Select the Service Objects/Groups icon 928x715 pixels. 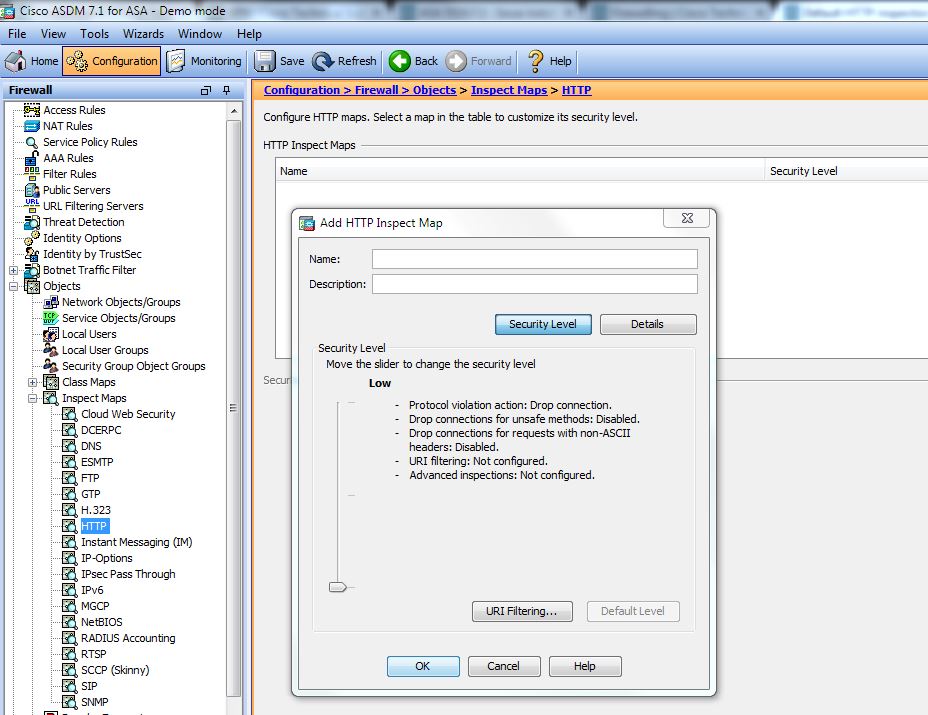[x=51, y=318]
